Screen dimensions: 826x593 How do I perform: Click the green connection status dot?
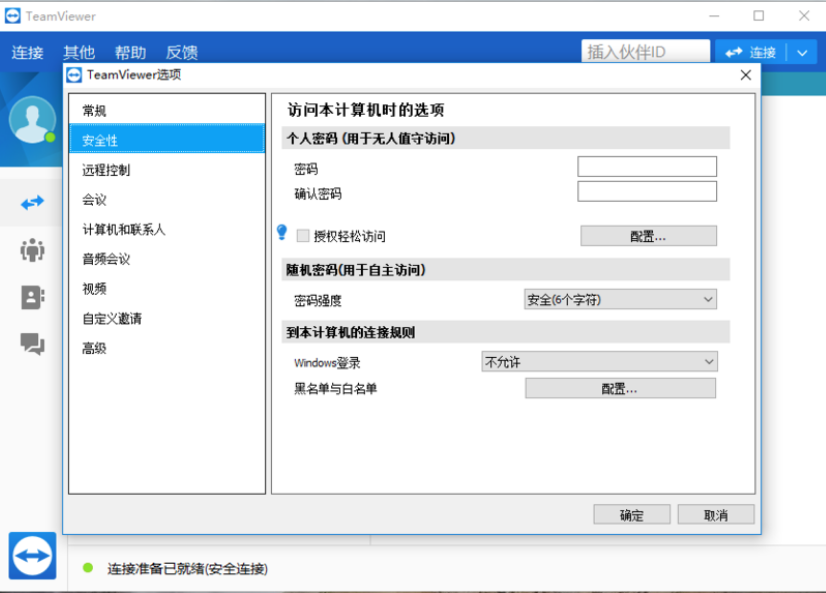pos(88,568)
